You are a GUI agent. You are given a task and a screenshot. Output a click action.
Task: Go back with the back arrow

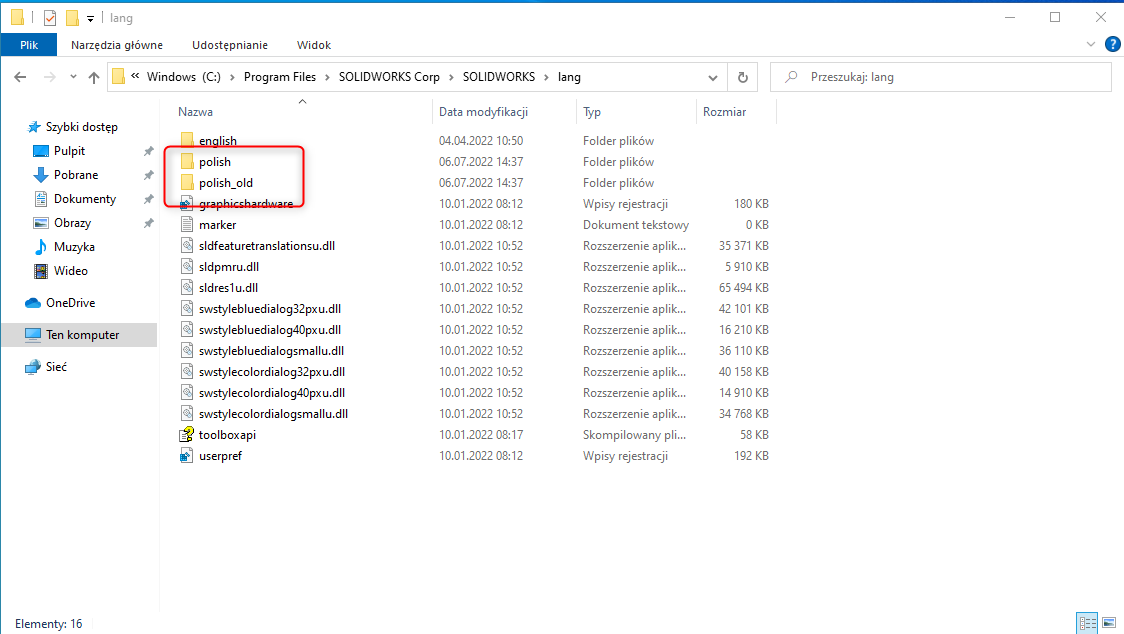coord(20,77)
